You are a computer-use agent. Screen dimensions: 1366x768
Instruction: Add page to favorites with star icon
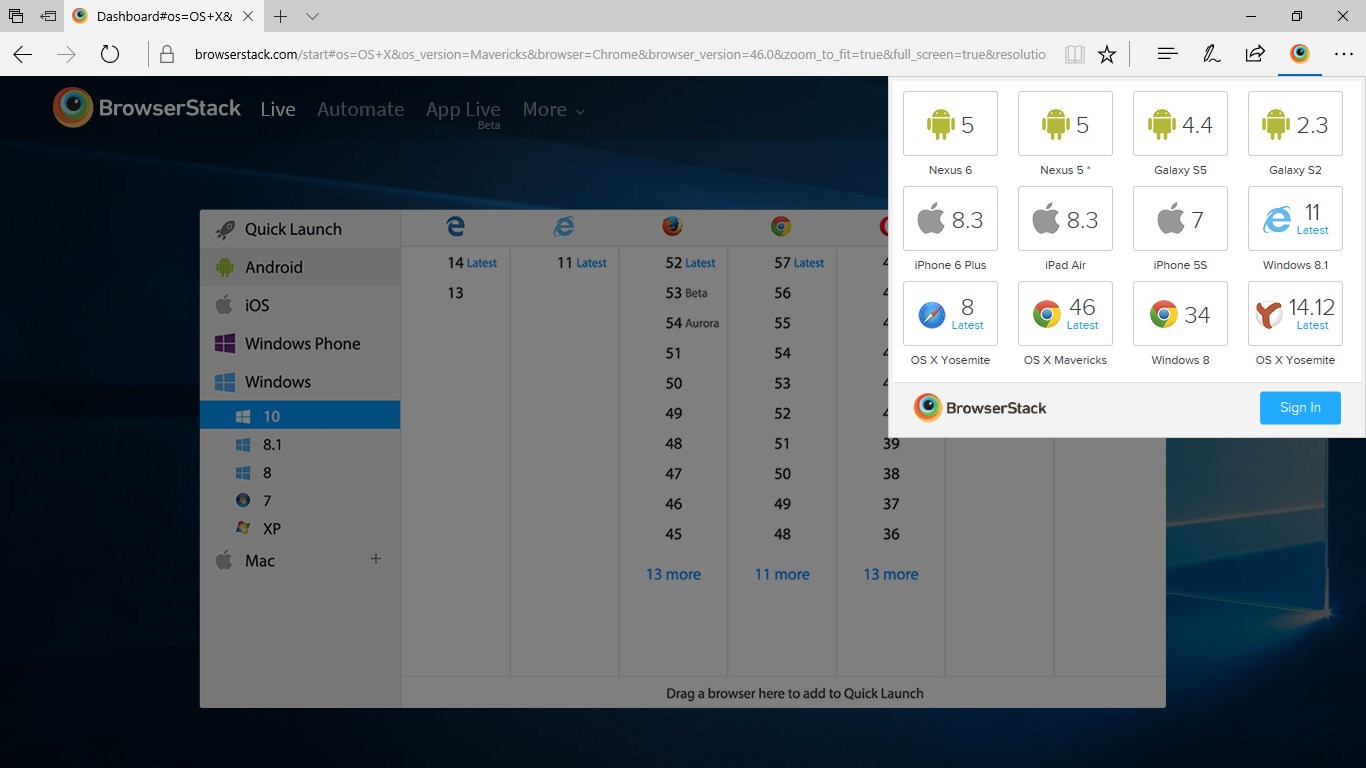click(x=1107, y=54)
